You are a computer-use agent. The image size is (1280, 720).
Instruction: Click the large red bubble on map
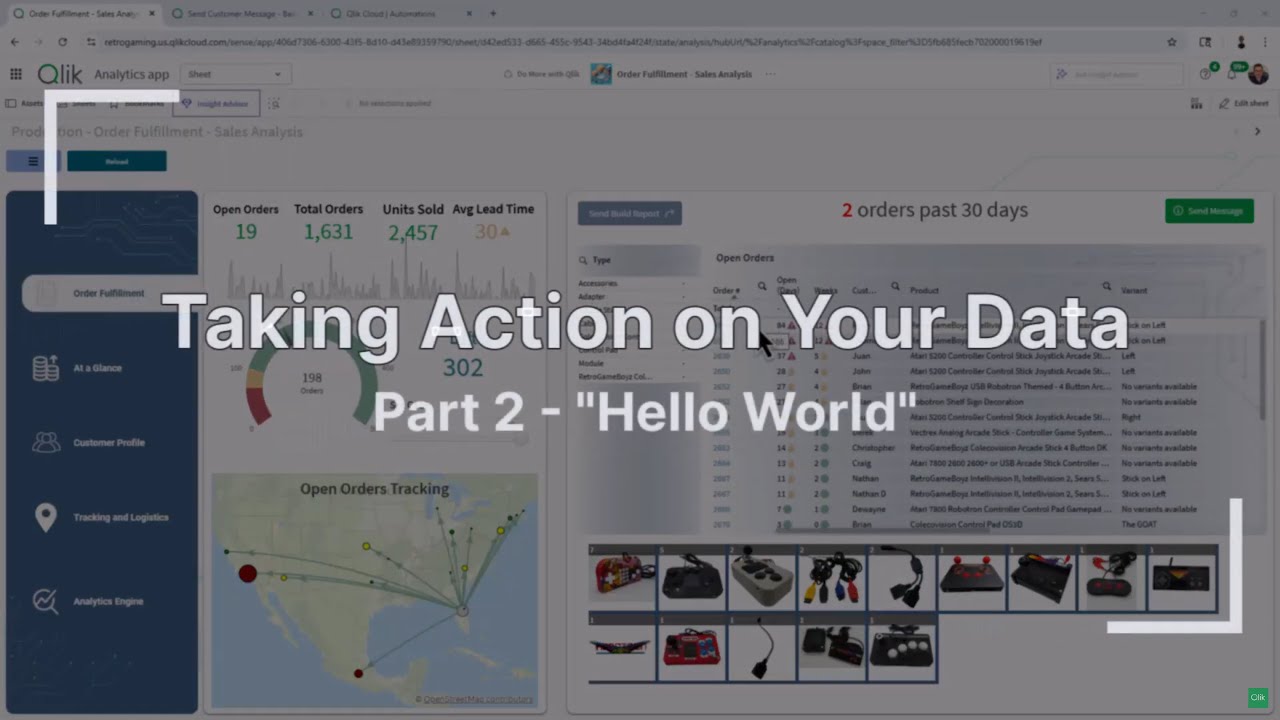coord(247,573)
